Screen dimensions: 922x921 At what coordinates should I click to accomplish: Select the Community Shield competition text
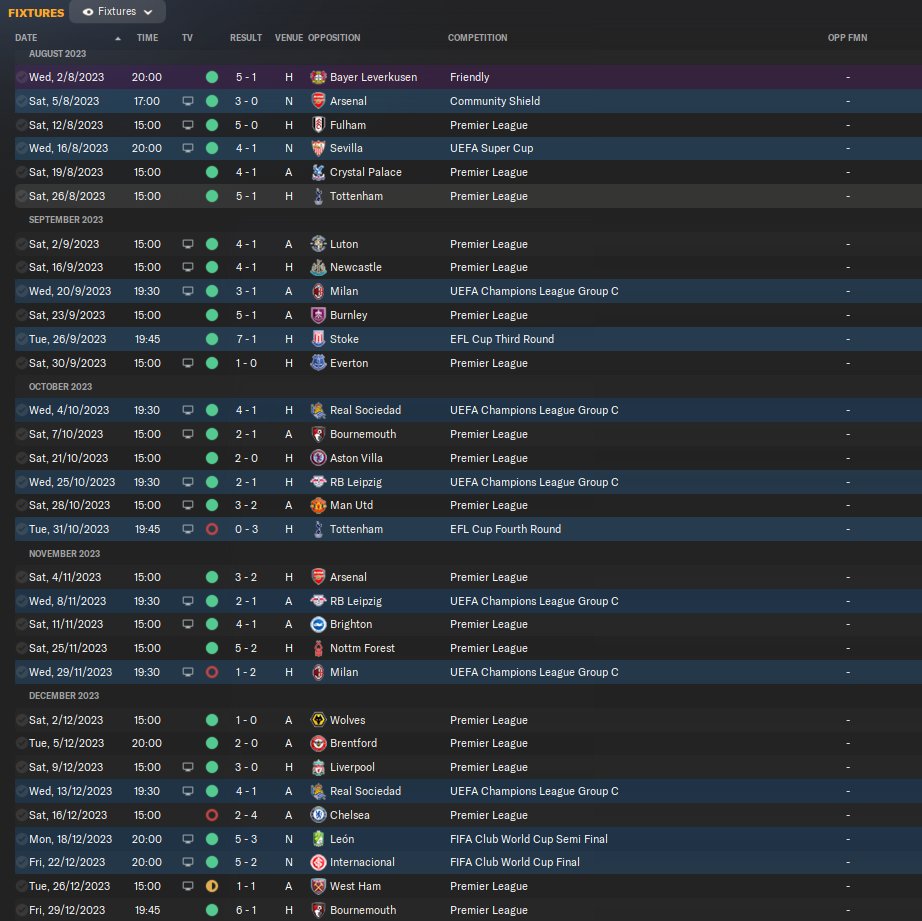click(495, 101)
